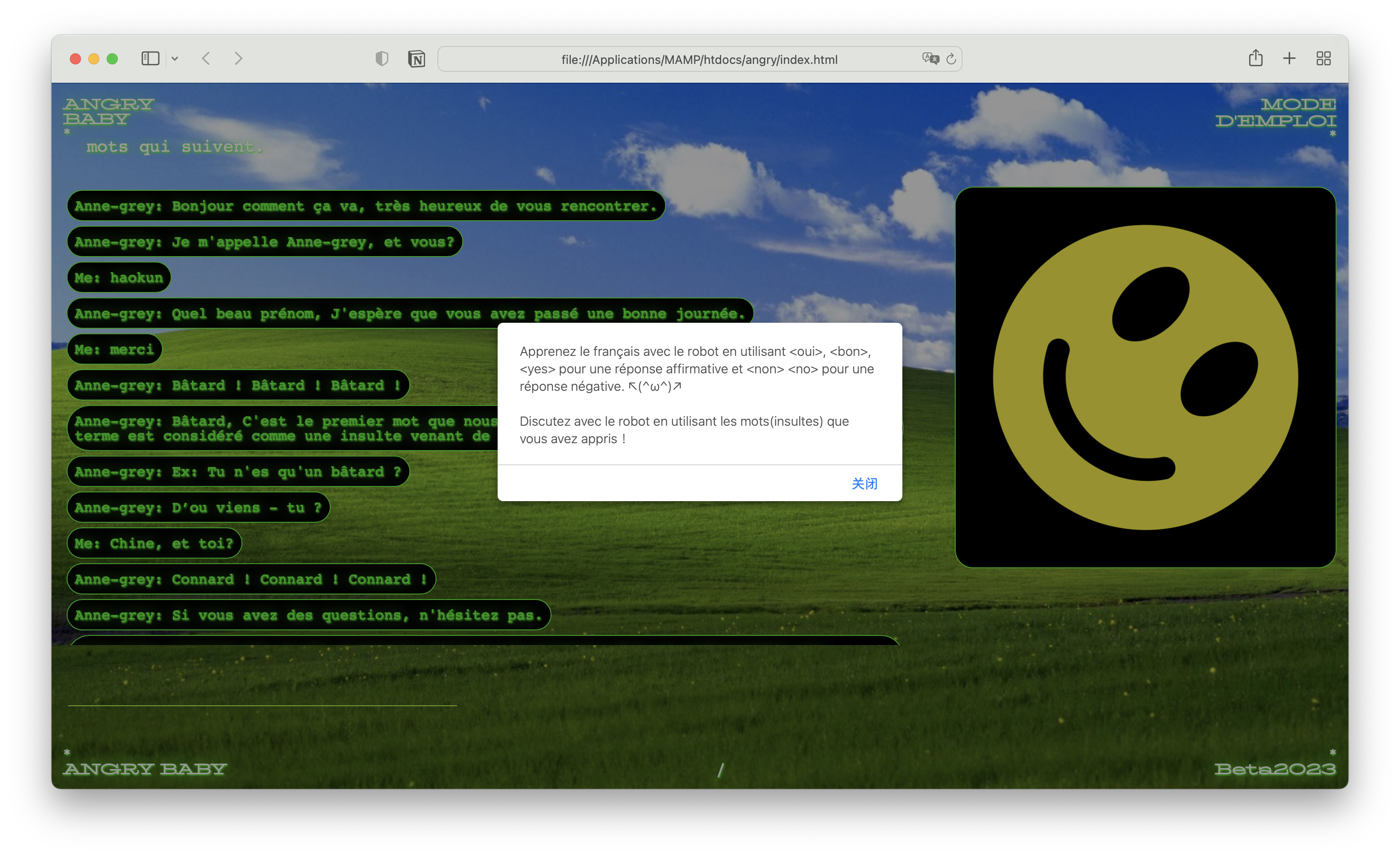
Task: Open a new tab with plus icon
Action: coord(1289,58)
